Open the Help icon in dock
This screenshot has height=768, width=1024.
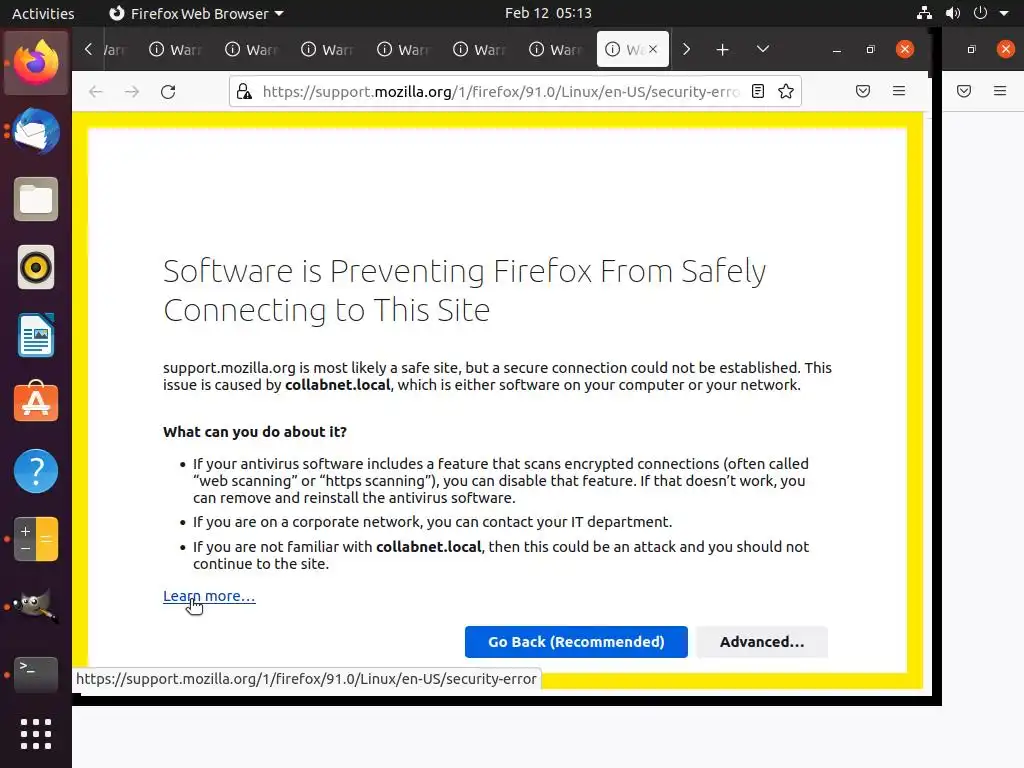tap(36, 471)
